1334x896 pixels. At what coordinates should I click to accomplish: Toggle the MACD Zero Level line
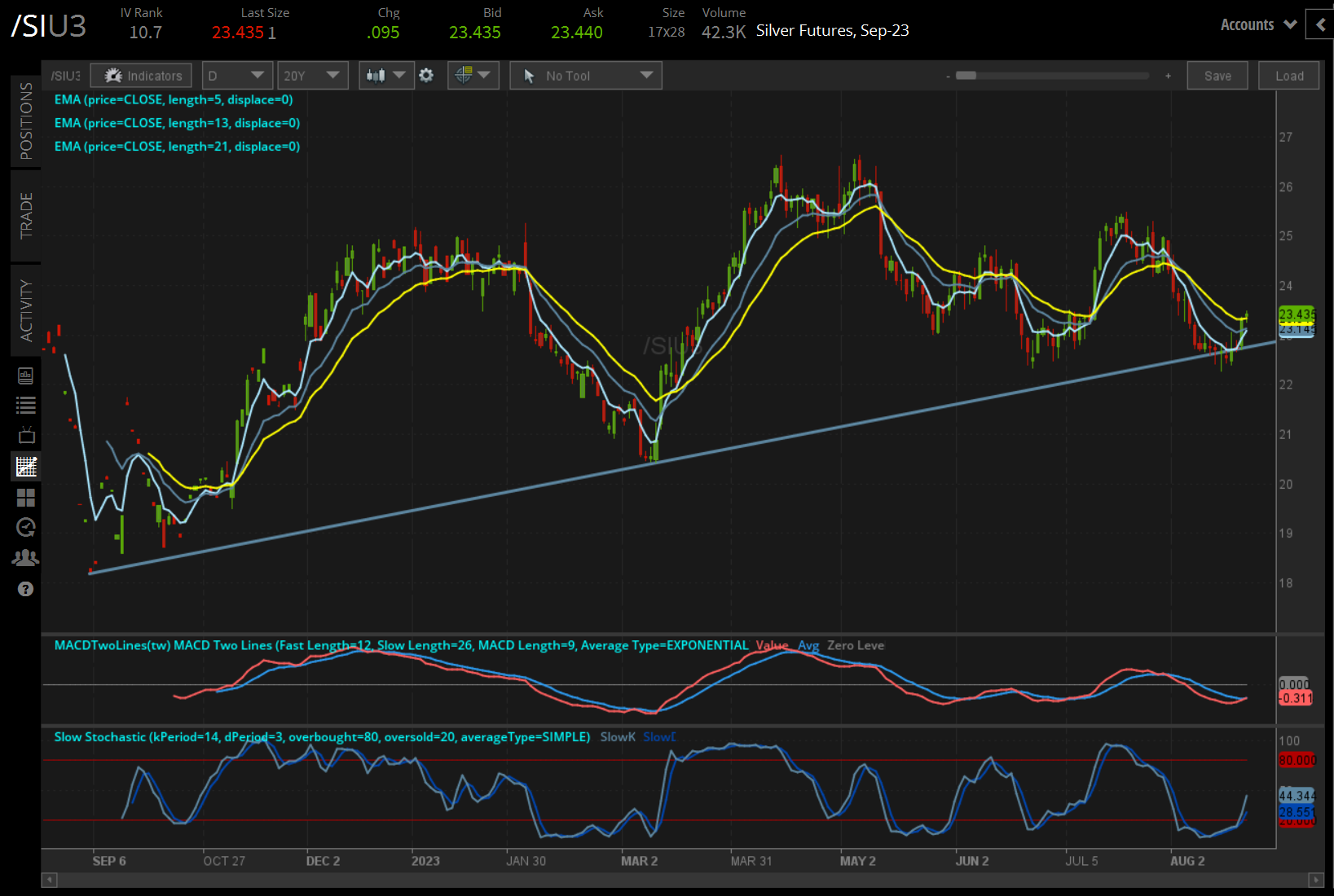pyautogui.click(x=855, y=645)
